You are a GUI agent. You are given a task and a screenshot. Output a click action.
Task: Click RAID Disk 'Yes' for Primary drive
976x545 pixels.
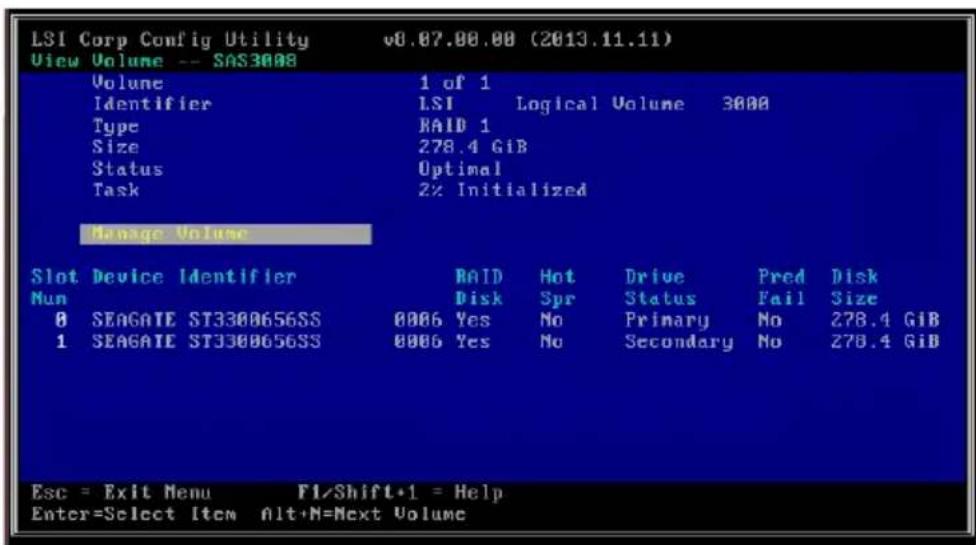[473, 320]
